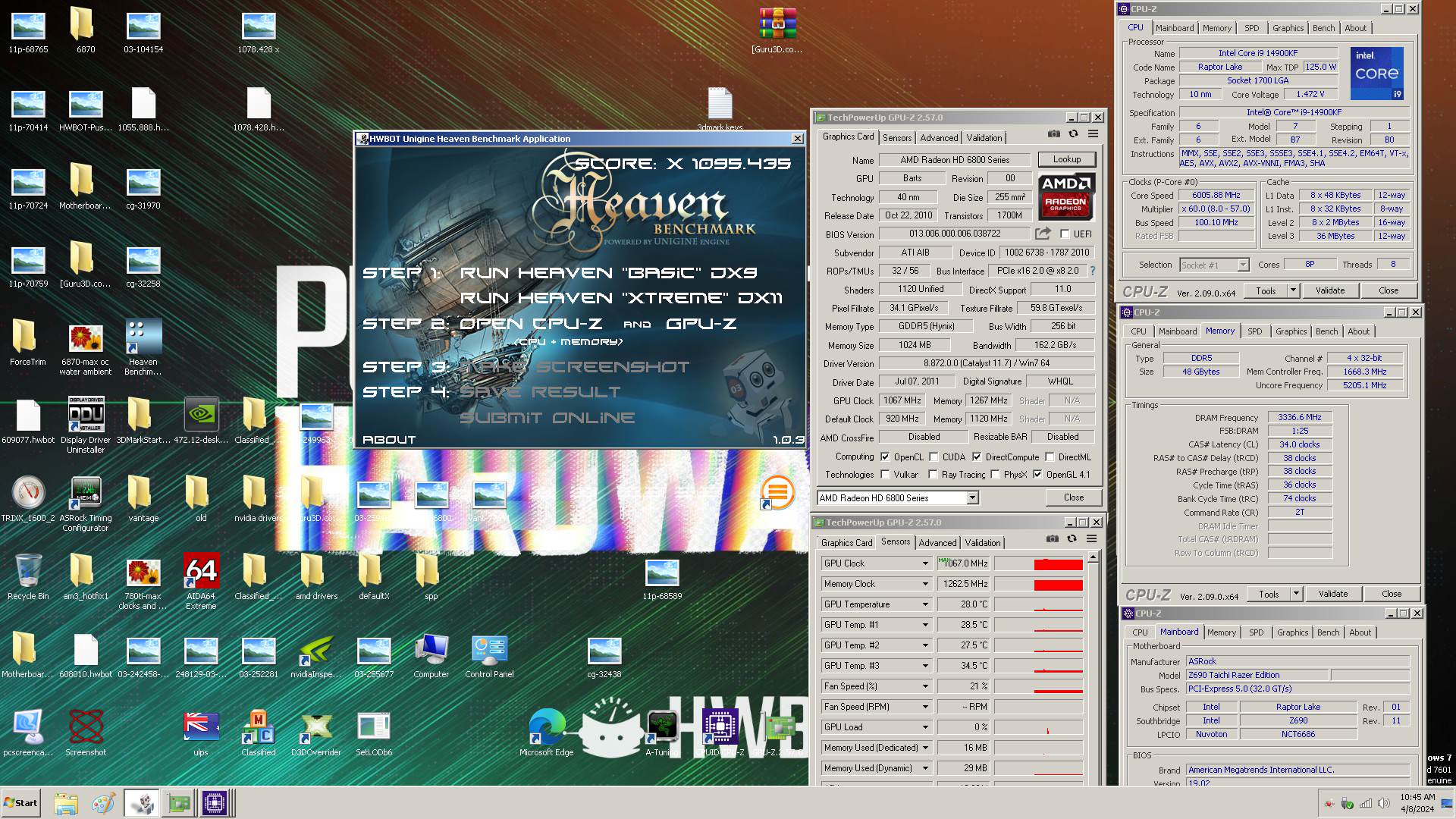Toggle PhysX checkbox in GPU-Z
The width and height of the screenshot is (1456, 819).
[995, 475]
